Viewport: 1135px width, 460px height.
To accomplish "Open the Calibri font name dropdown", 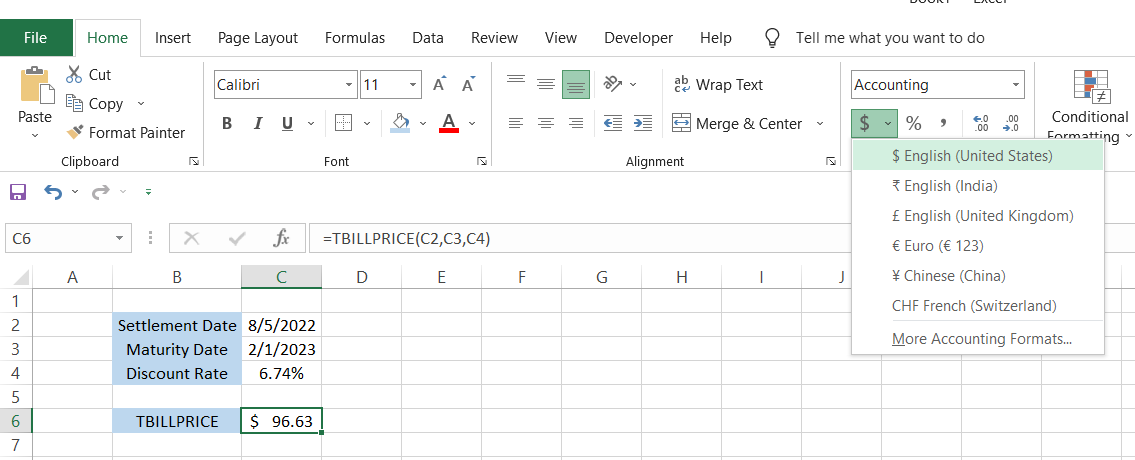I will 348,85.
